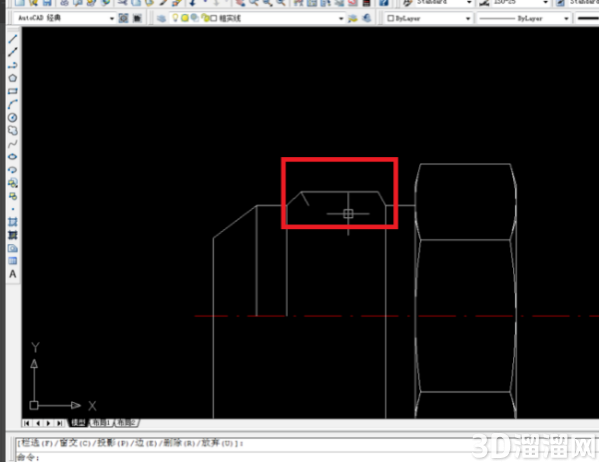Select the Gradient fill tool
This screenshot has width=600, height=462.
coord(13,235)
